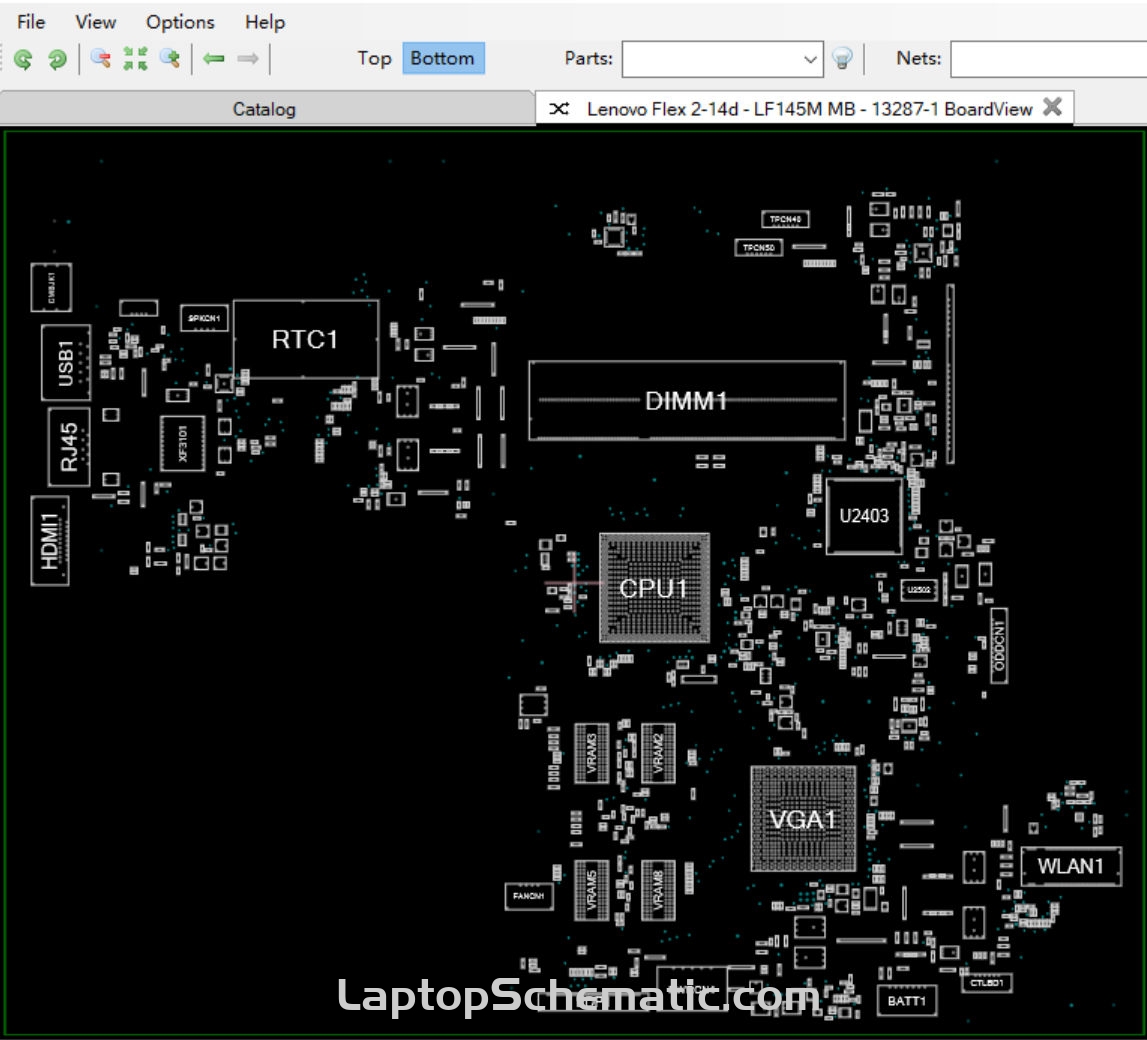
Task: Select the USB1 connector
Action: click(66, 363)
